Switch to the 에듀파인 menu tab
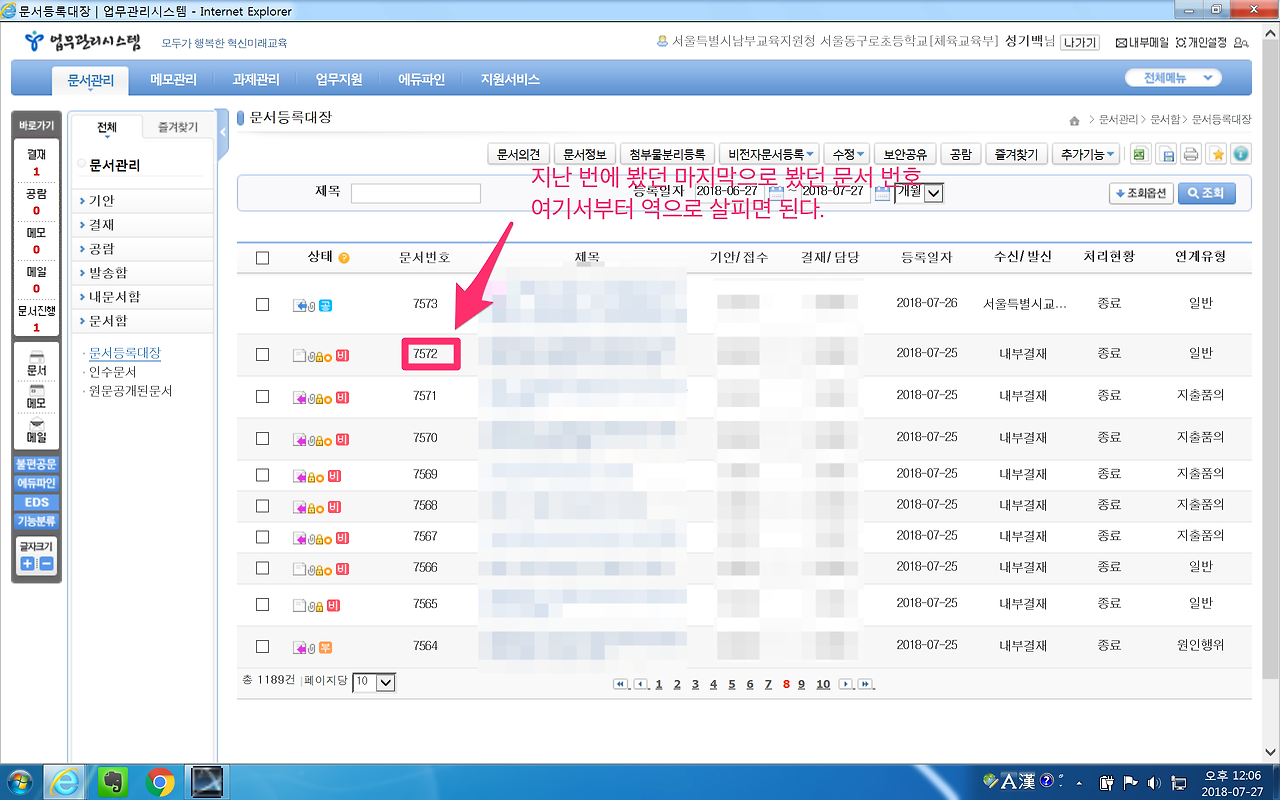 click(421, 80)
